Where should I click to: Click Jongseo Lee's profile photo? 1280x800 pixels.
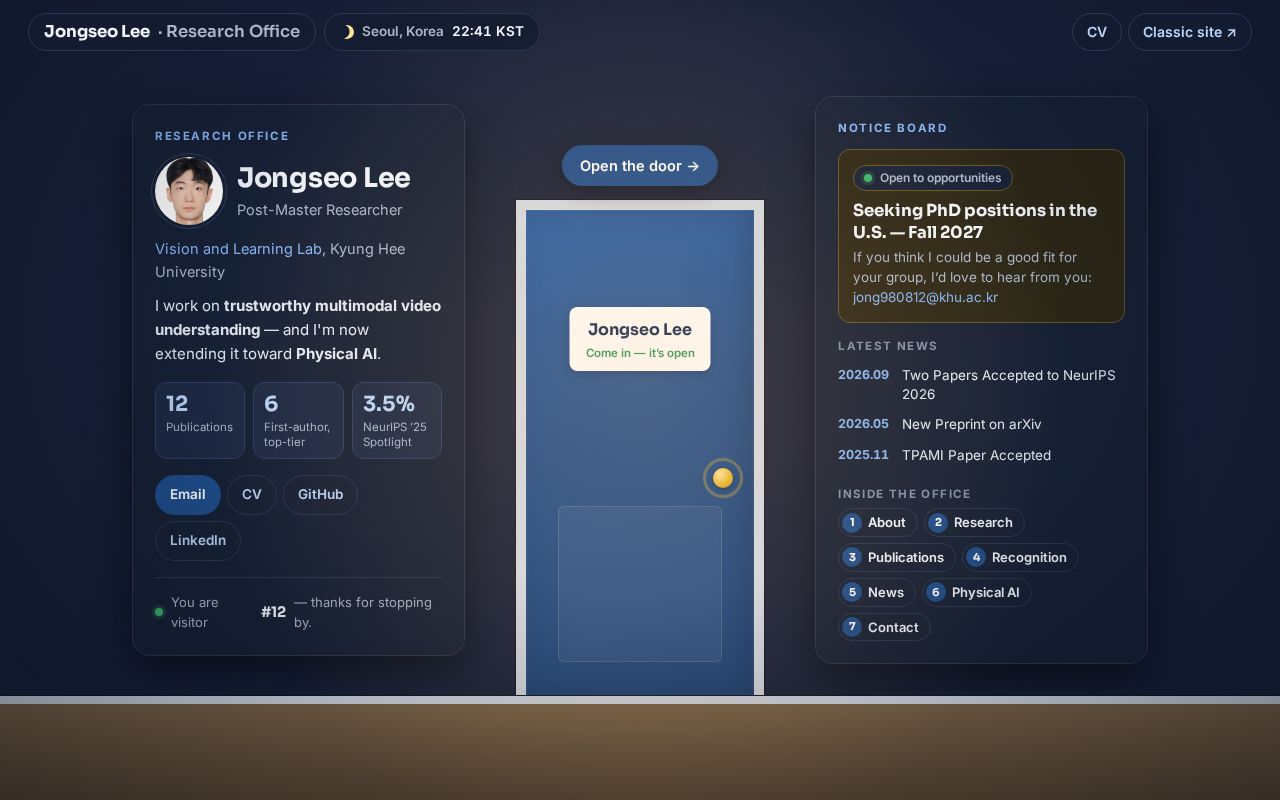click(x=189, y=191)
